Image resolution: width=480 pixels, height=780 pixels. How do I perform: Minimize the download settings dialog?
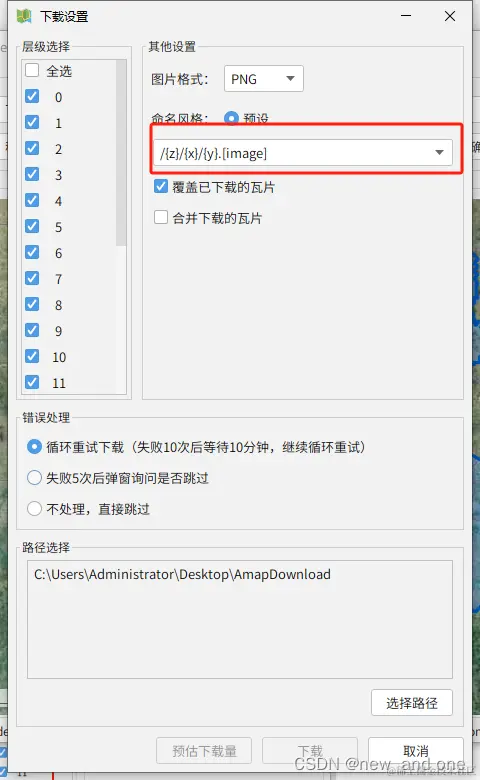[406, 16]
